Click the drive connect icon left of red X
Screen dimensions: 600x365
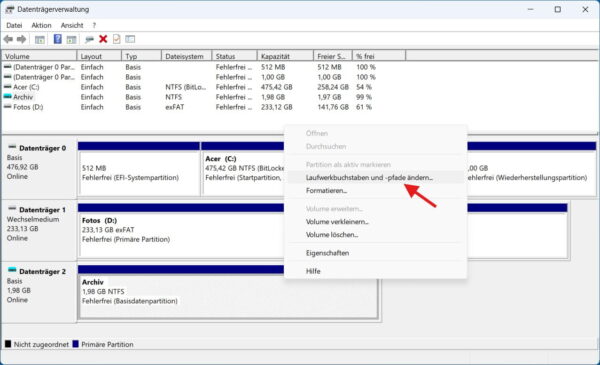pos(89,39)
